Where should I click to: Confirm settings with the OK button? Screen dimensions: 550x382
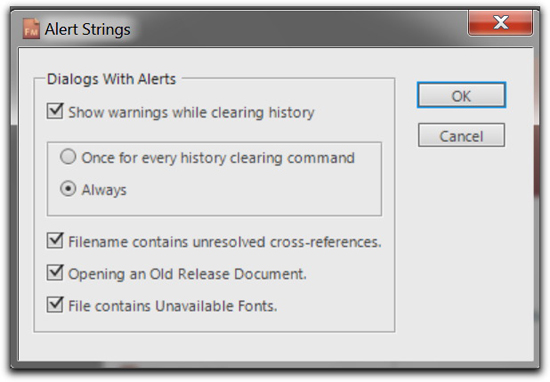pos(461,95)
